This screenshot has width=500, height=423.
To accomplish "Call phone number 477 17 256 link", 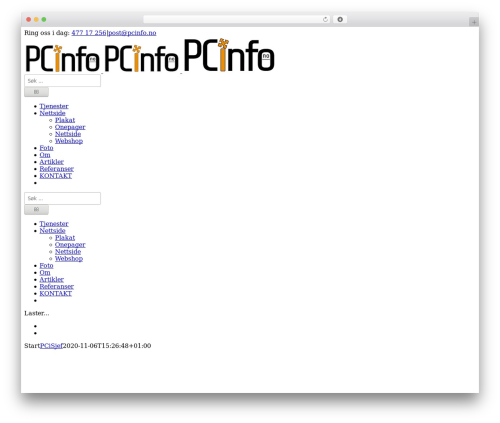I will pyautogui.click(x=89, y=33).
